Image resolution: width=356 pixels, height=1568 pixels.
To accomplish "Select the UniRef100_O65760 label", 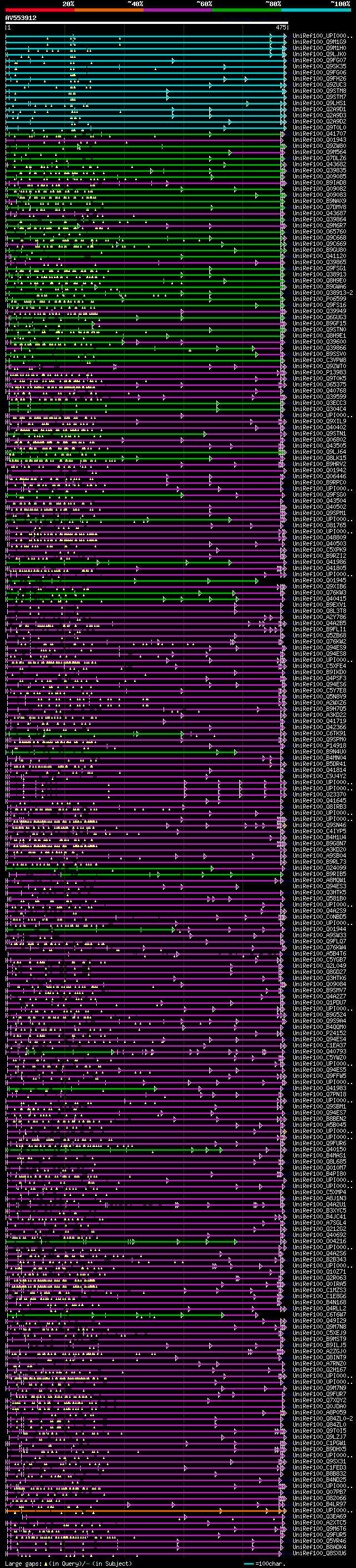I will point(319,232).
